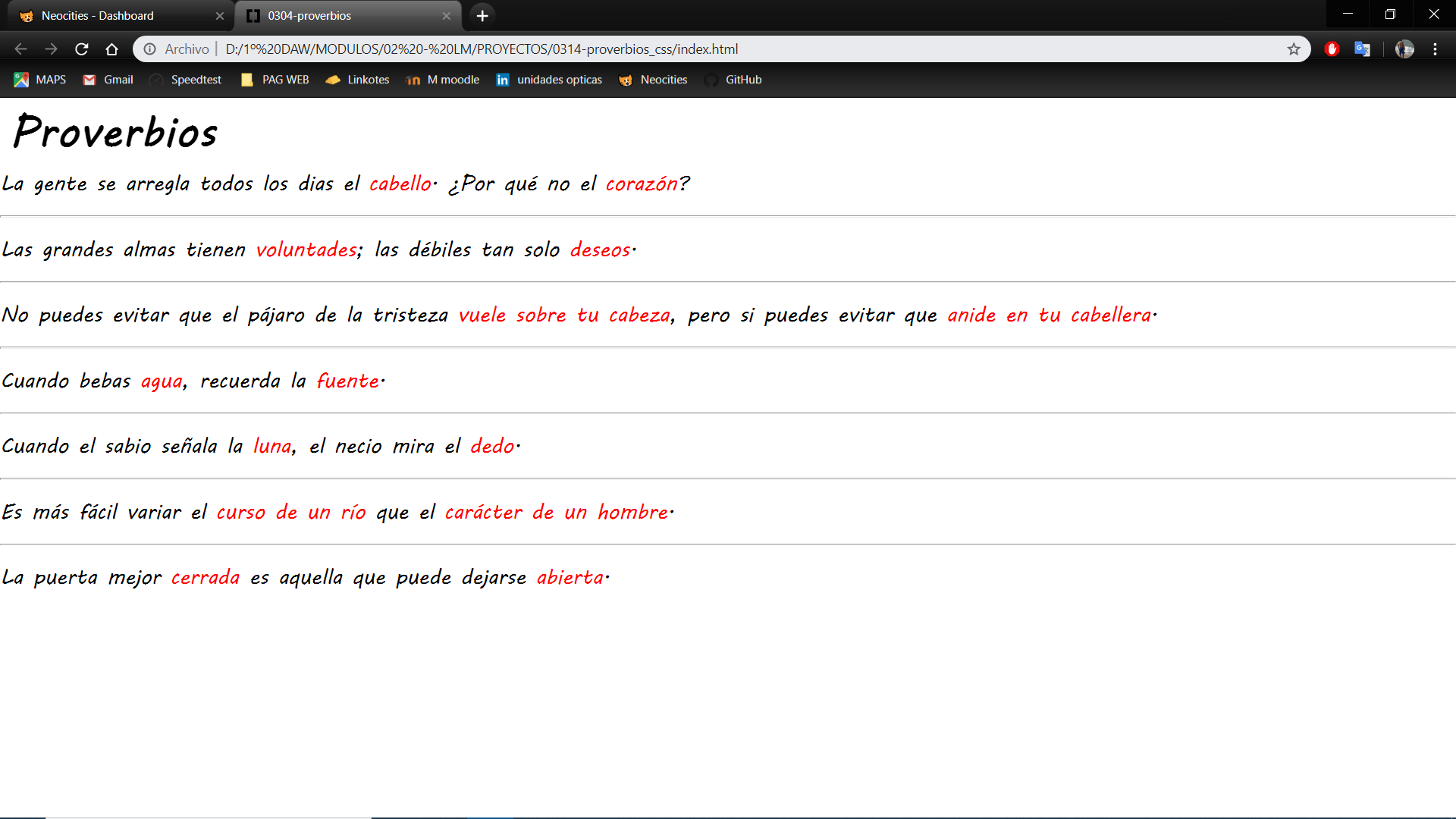
Task: Go back to the previous page
Action: pyautogui.click(x=20, y=49)
